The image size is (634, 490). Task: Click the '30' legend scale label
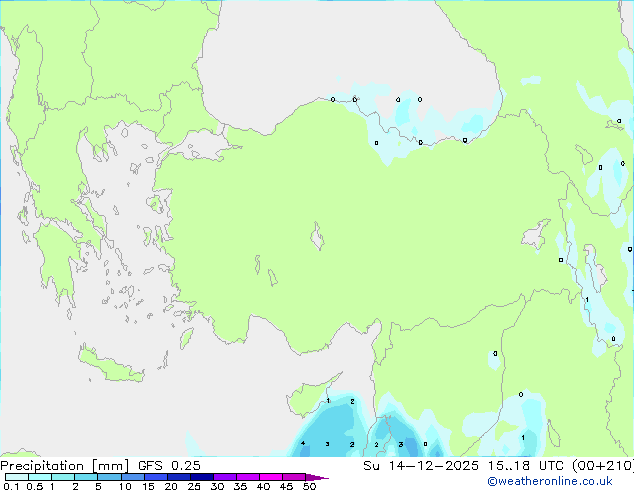[217, 486]
